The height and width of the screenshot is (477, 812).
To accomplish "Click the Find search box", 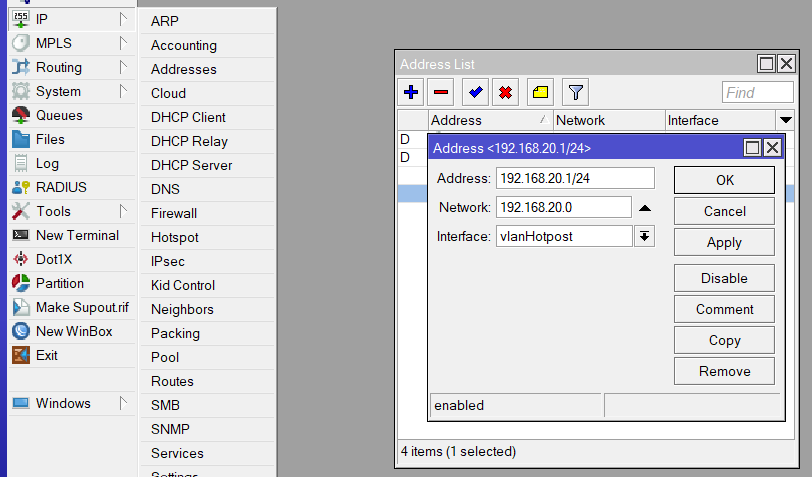I will click(757, 93).
